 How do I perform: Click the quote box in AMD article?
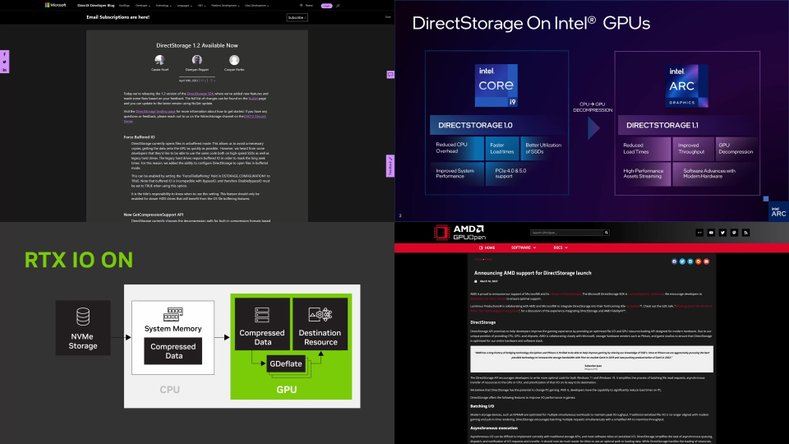click(x=592, y=359)
